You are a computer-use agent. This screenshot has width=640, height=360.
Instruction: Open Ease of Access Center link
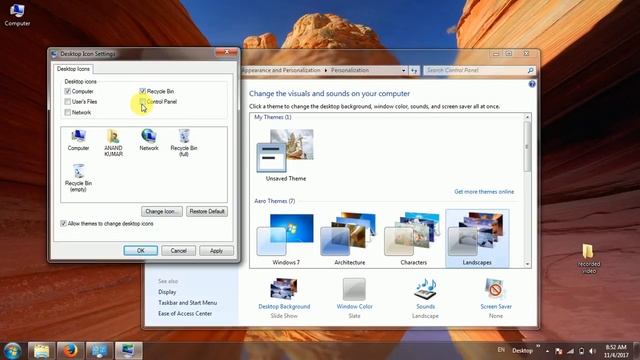pos(185,313)
